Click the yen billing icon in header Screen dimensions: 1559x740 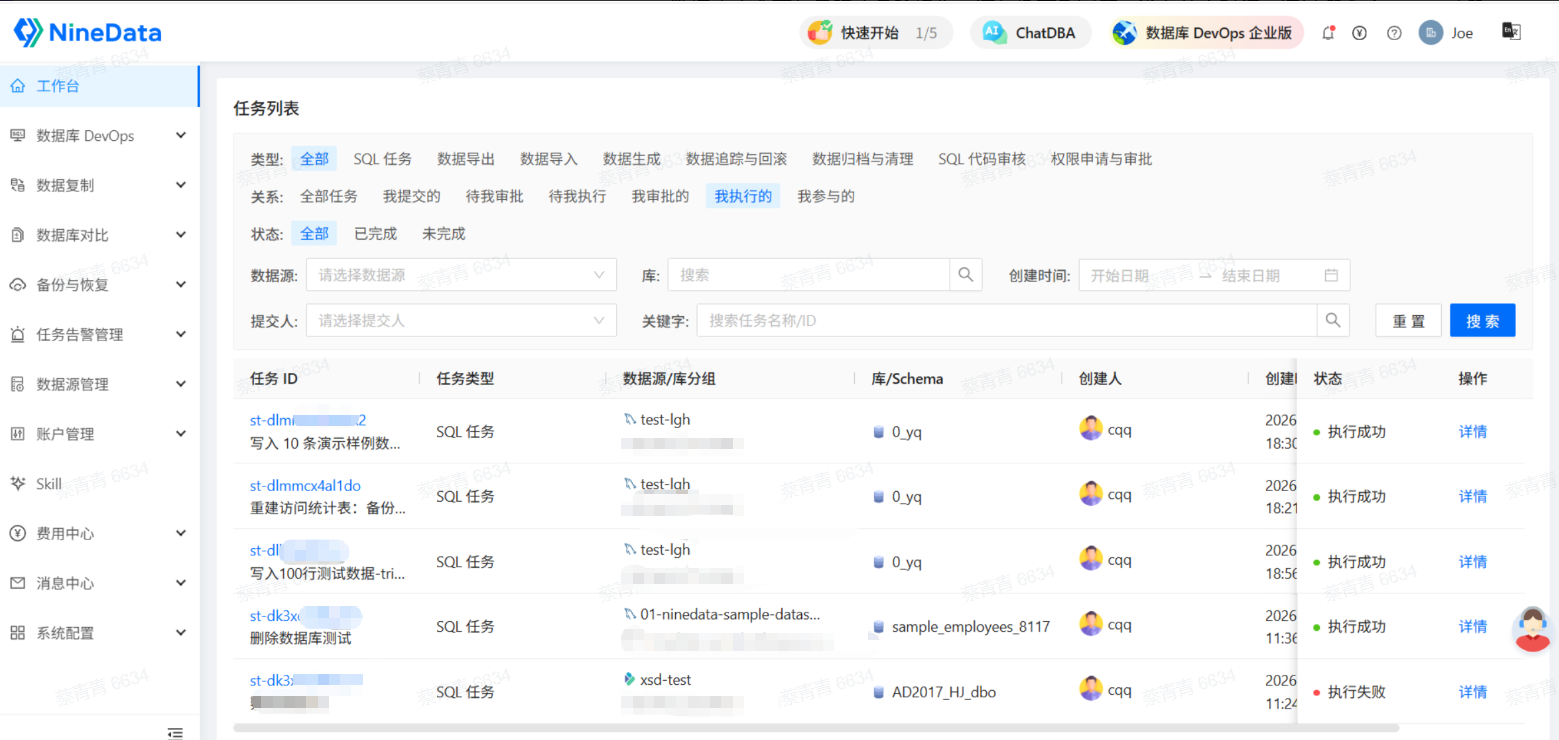[1359, 33]
